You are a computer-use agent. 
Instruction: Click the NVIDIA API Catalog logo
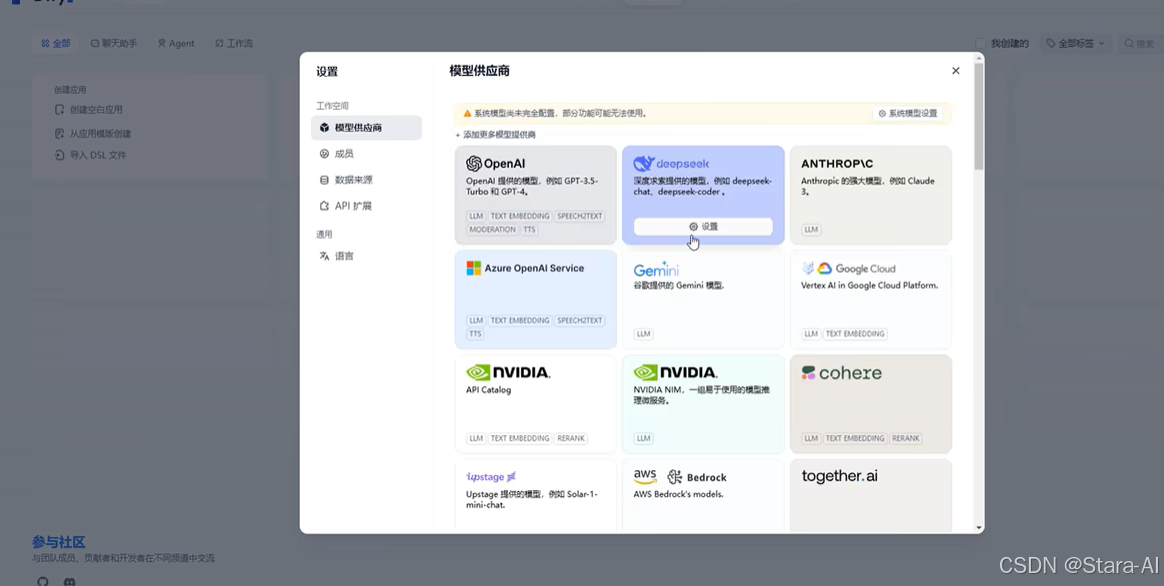pyautogui.click(x=508, y=372)
